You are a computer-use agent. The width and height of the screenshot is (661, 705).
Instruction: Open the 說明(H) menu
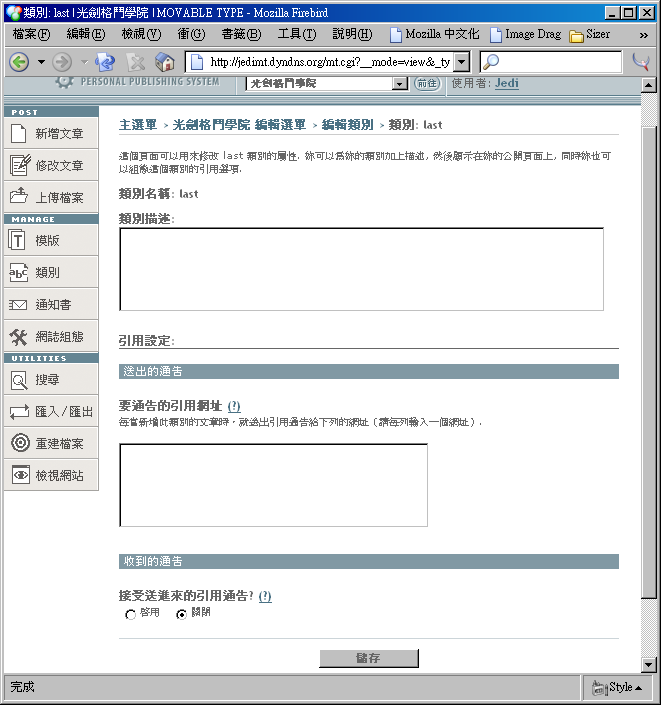352,34
